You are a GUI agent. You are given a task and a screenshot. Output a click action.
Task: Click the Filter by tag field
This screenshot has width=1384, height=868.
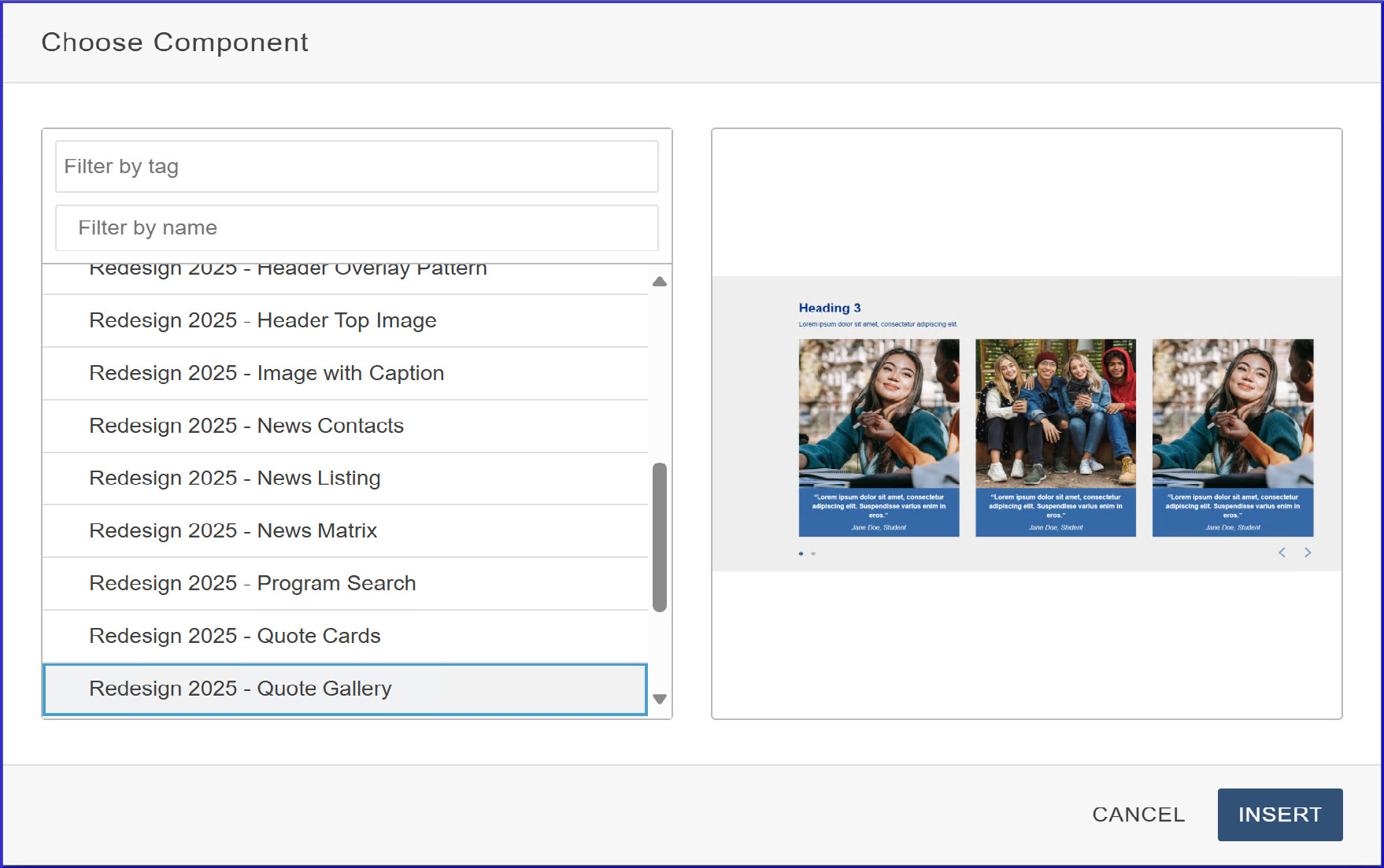[x=356, y=166]
